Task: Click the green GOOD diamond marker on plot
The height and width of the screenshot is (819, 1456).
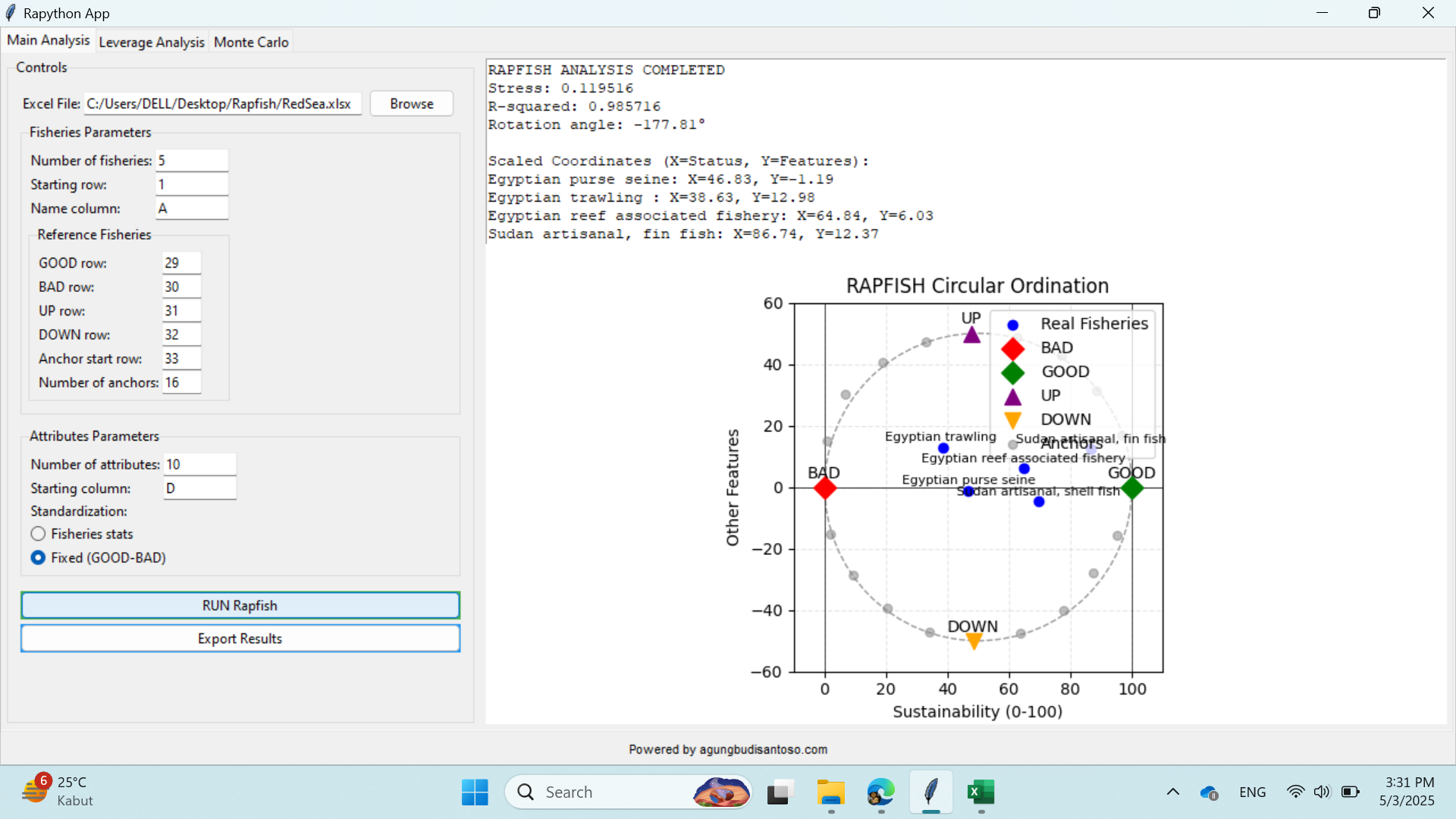Action: click(1132, 488)
